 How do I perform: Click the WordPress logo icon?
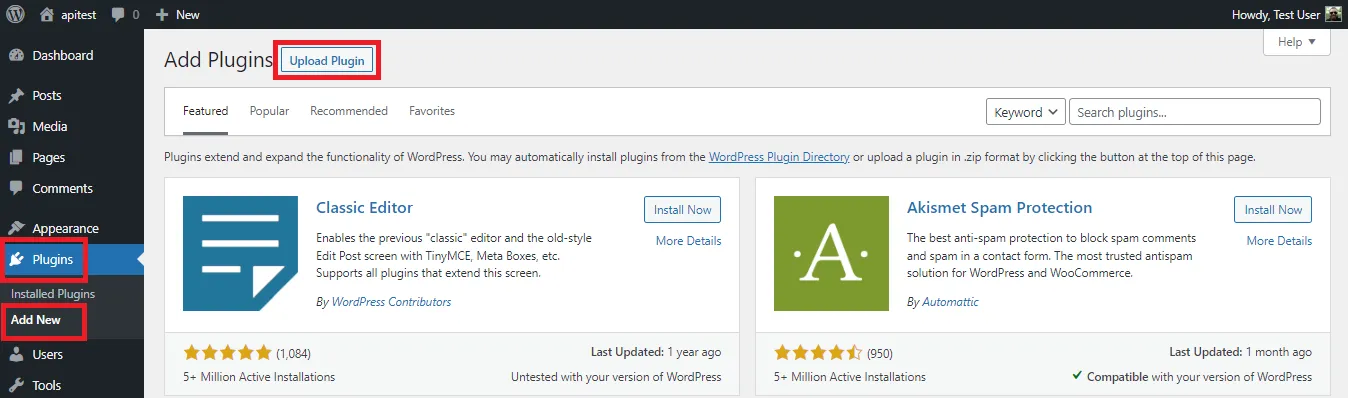tap(16, 15)
